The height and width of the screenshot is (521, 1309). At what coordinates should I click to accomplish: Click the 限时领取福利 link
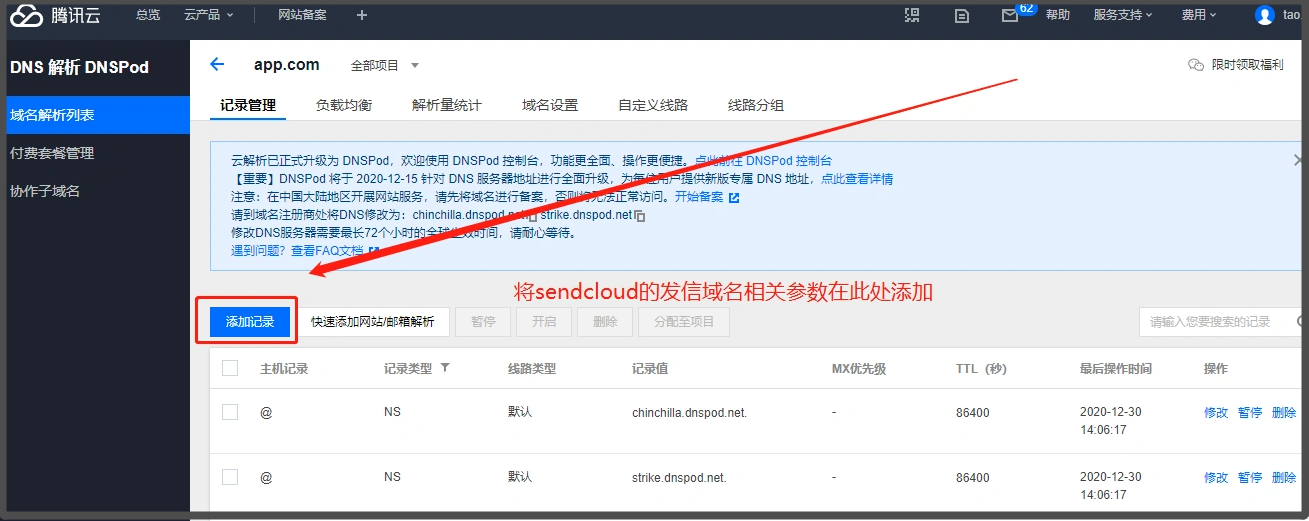pyautogui.click(x=1247, y=65)
